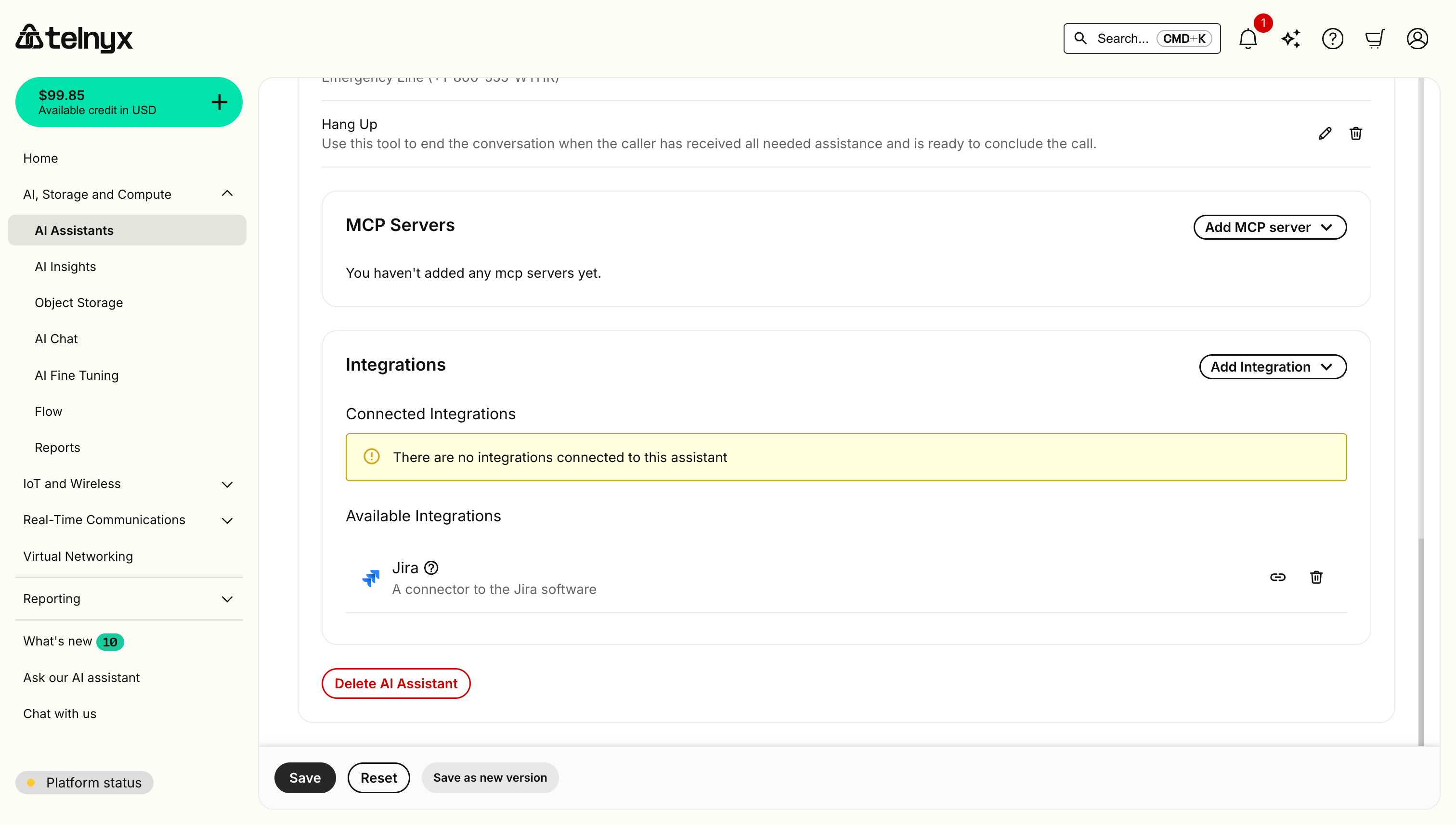Viewport: 1456px width, 825px height.
Task: Open the shopping cart icon
Action: pyautogui.click(x=1376, y=39)
